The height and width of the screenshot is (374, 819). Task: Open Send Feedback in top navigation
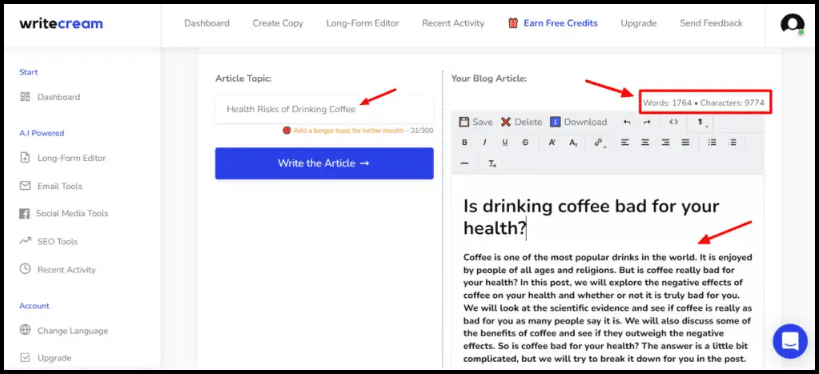tap(711, 23)
